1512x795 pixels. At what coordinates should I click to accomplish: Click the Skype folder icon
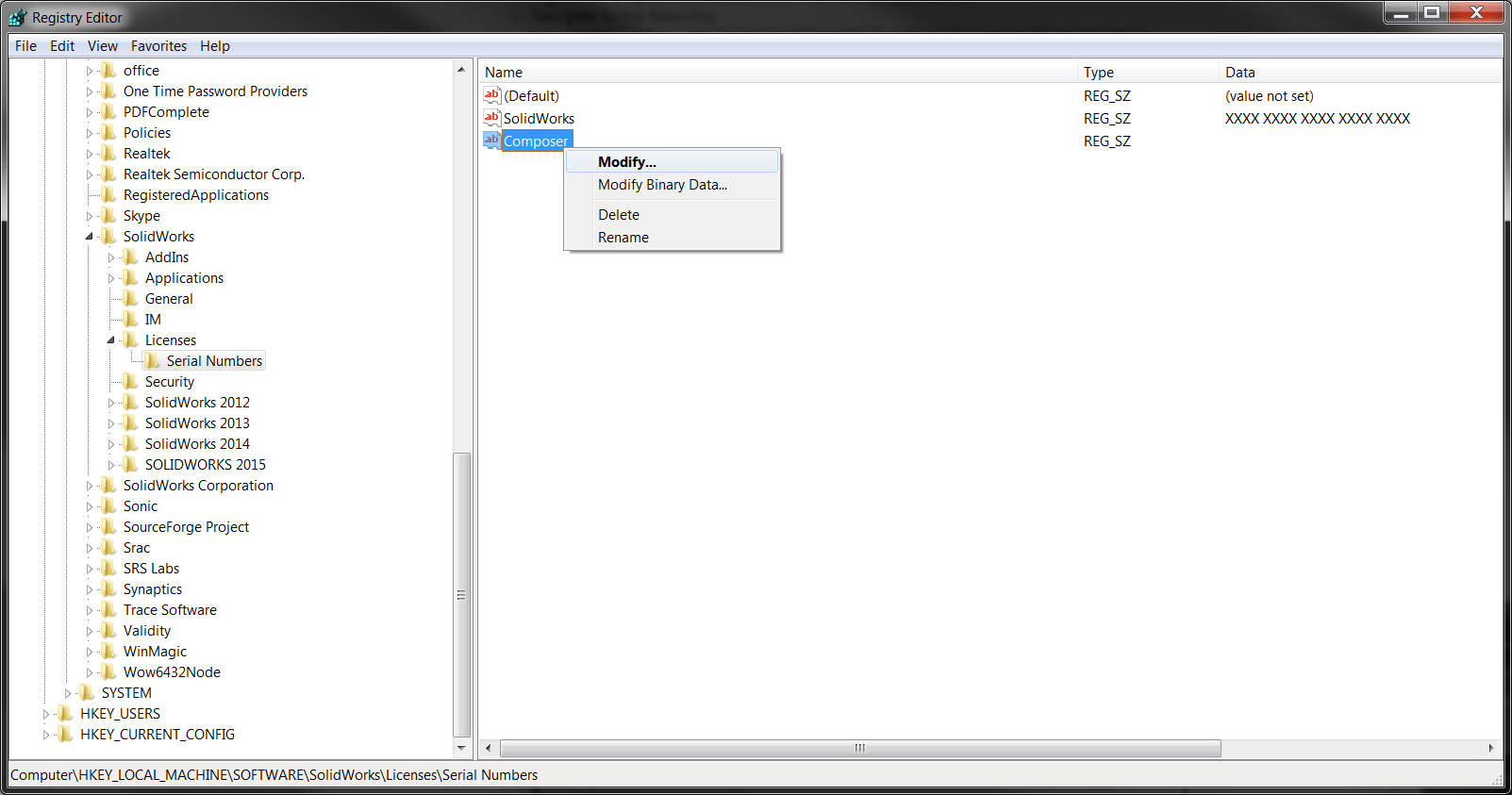109,216
